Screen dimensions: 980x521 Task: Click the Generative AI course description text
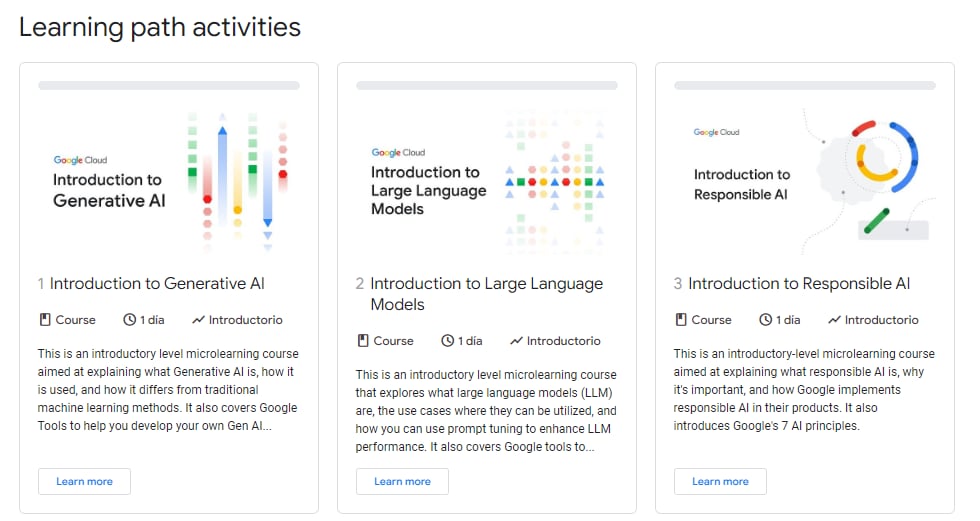pos(168,390)
